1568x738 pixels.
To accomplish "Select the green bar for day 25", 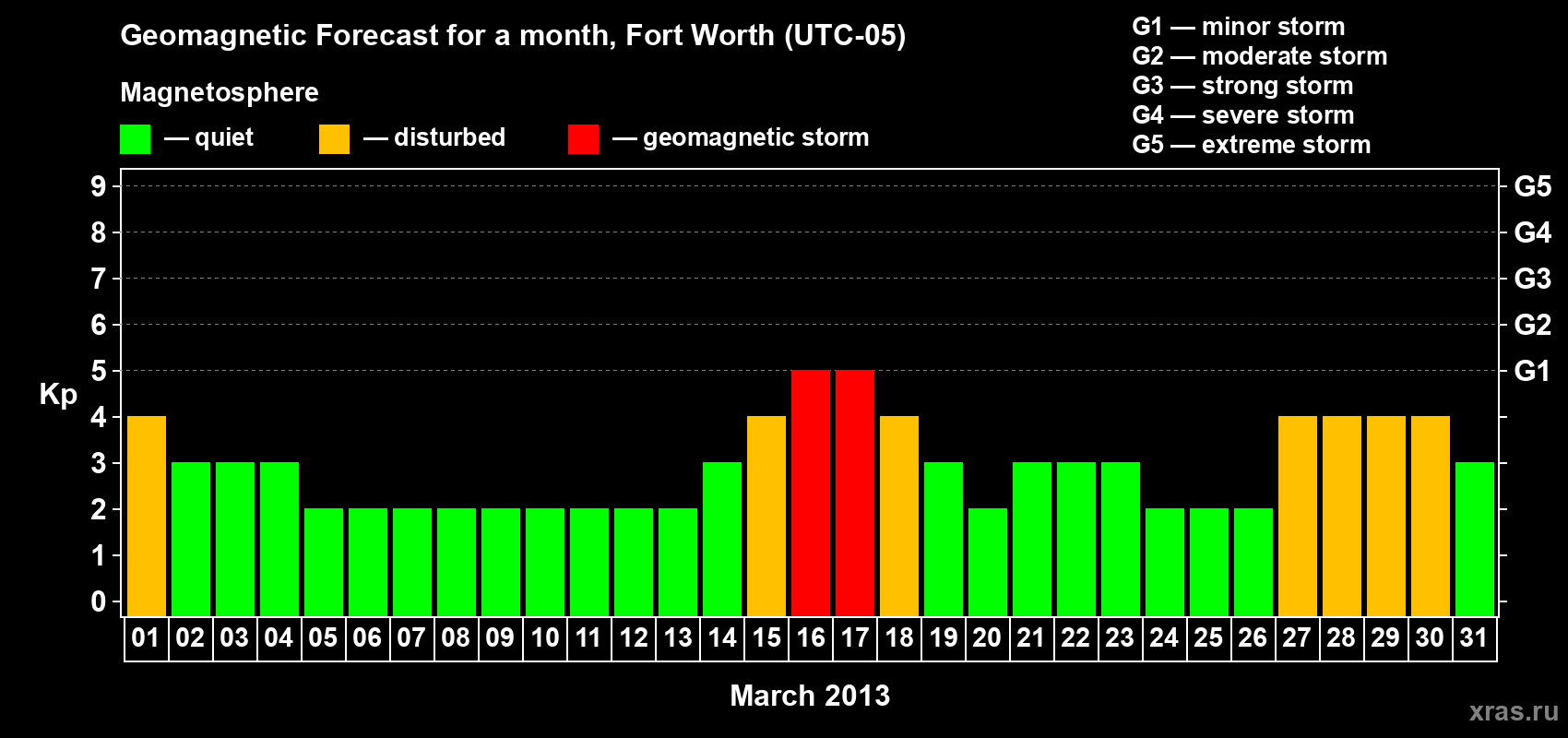I will click(x=1209, y=563).
